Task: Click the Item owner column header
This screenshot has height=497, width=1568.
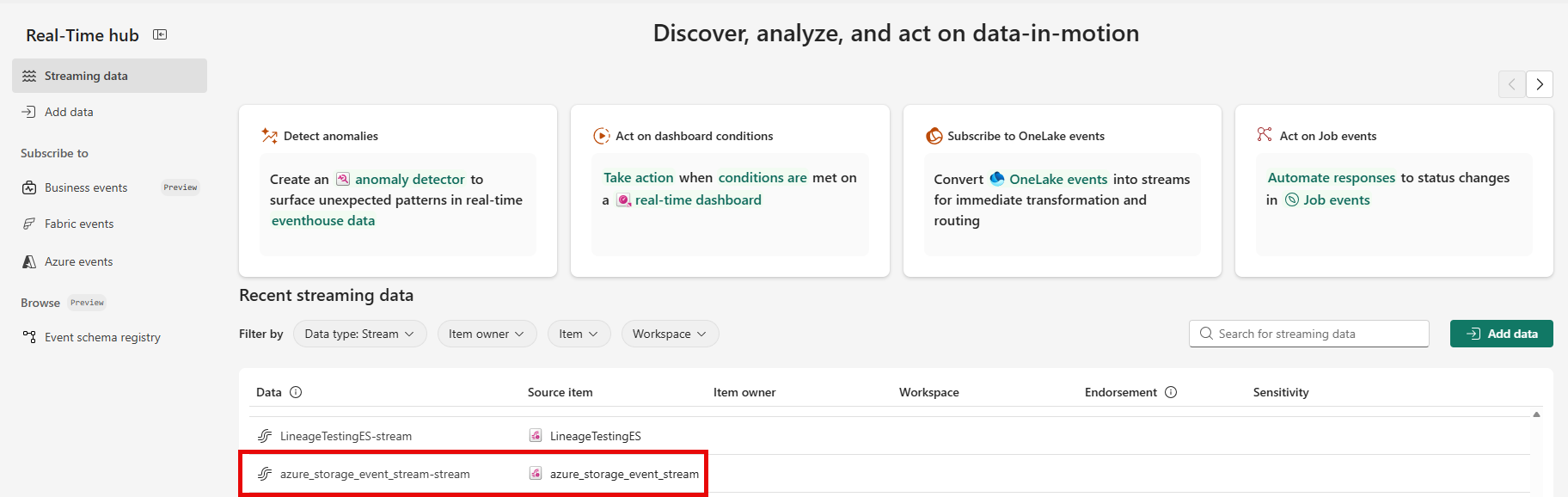Action: coord(744,392)
